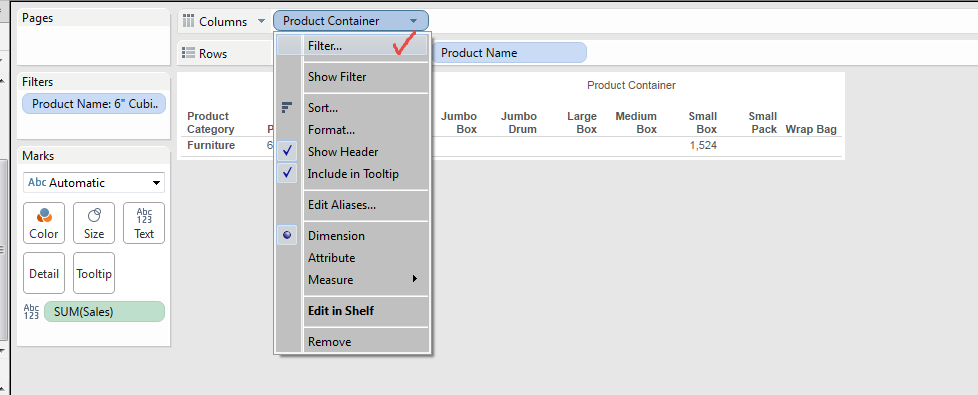
Task: Click the Detail marks button
Action: pos(44,273)
